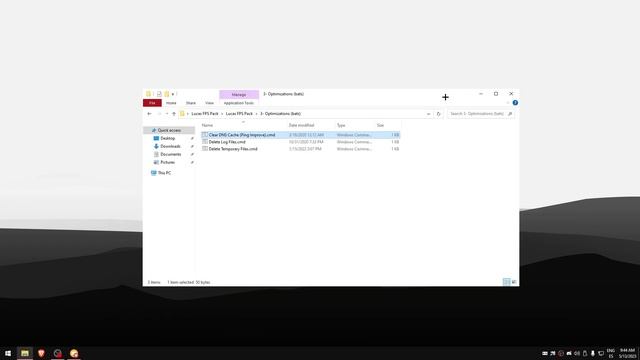Screen dimensions: 640x360
Task: Click icon of Delete Log Files.cmd
Action: pos(205,142)
